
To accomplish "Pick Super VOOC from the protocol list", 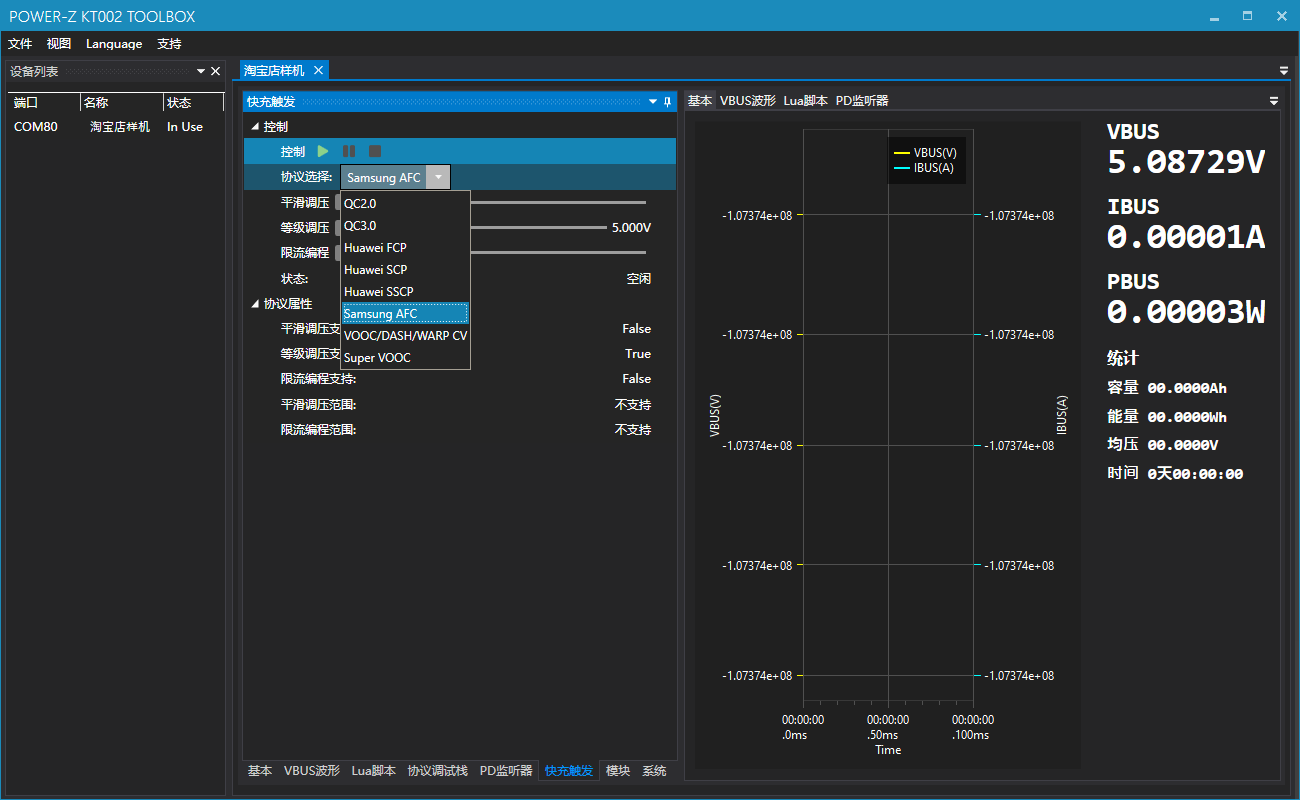I will coord(377,358).
